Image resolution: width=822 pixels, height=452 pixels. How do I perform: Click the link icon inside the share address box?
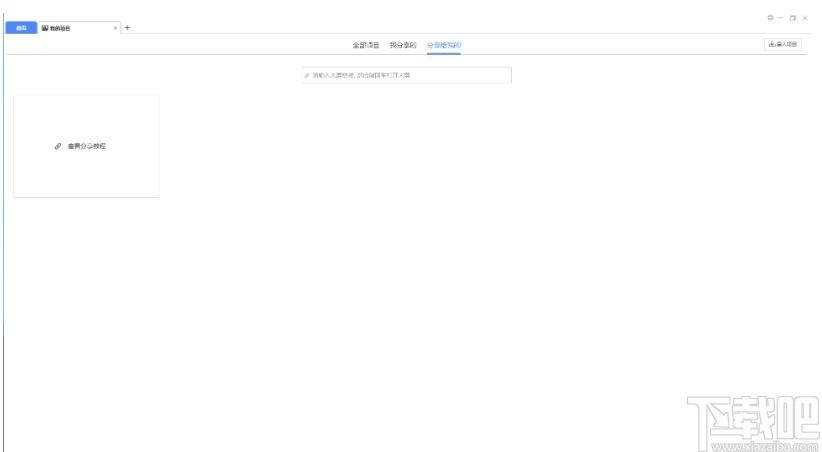coord(307,76)
